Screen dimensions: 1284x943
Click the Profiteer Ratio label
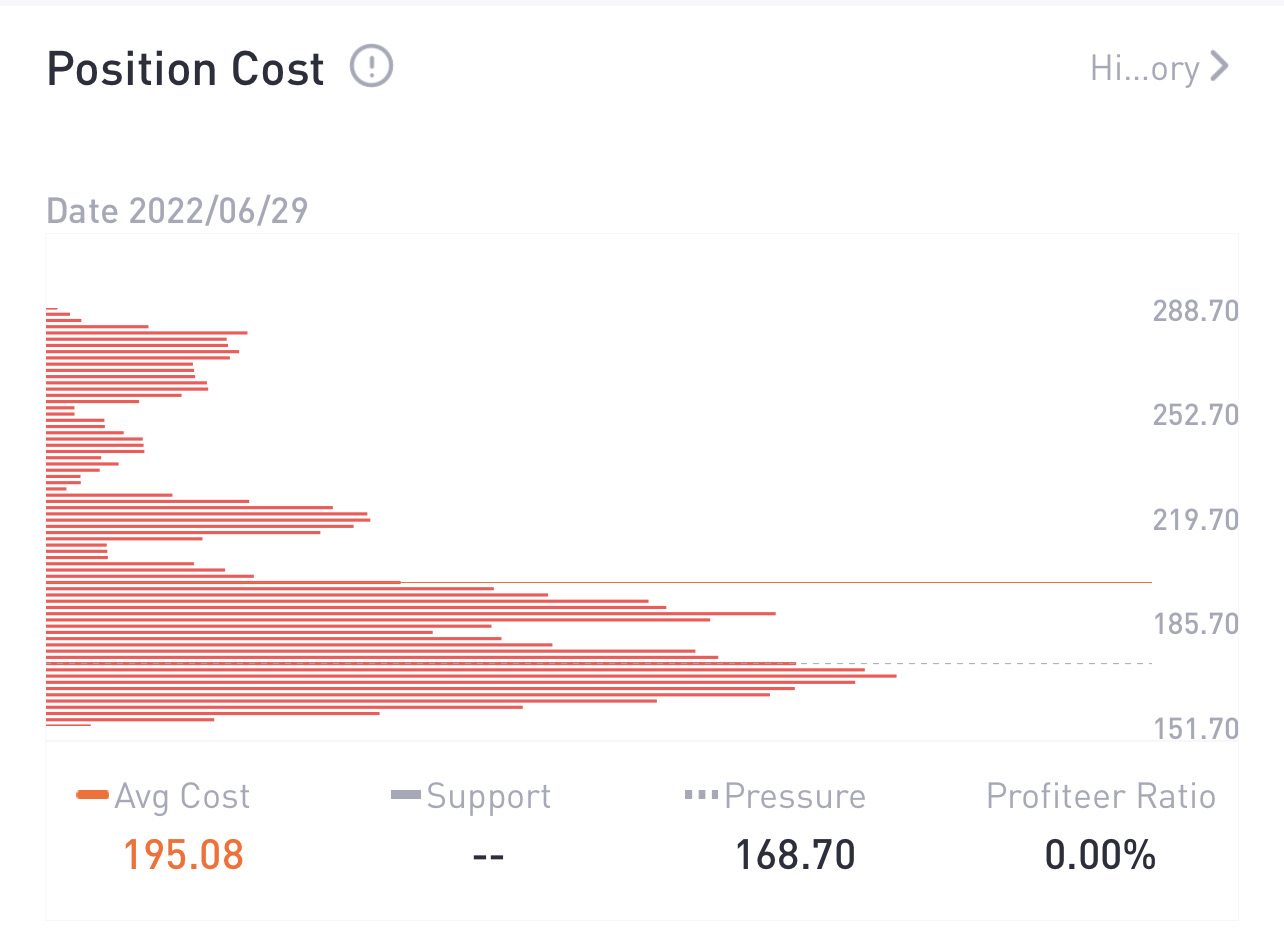[x=1101, y=796]
